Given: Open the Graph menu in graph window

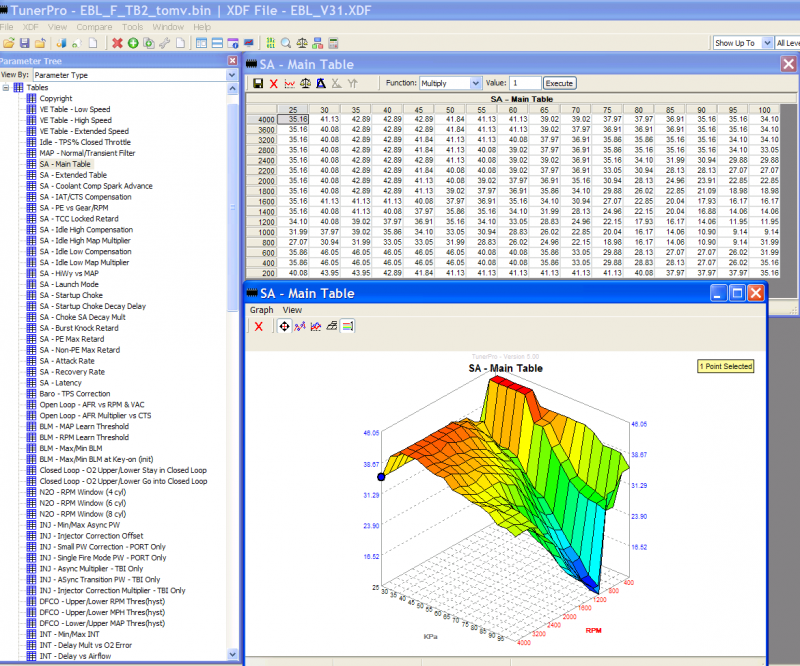Looking at the screenshot, I should [261, 310].
